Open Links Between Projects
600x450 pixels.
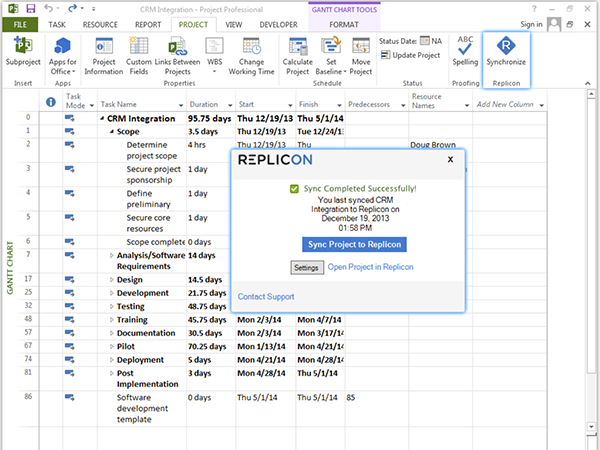coord(177,56)
